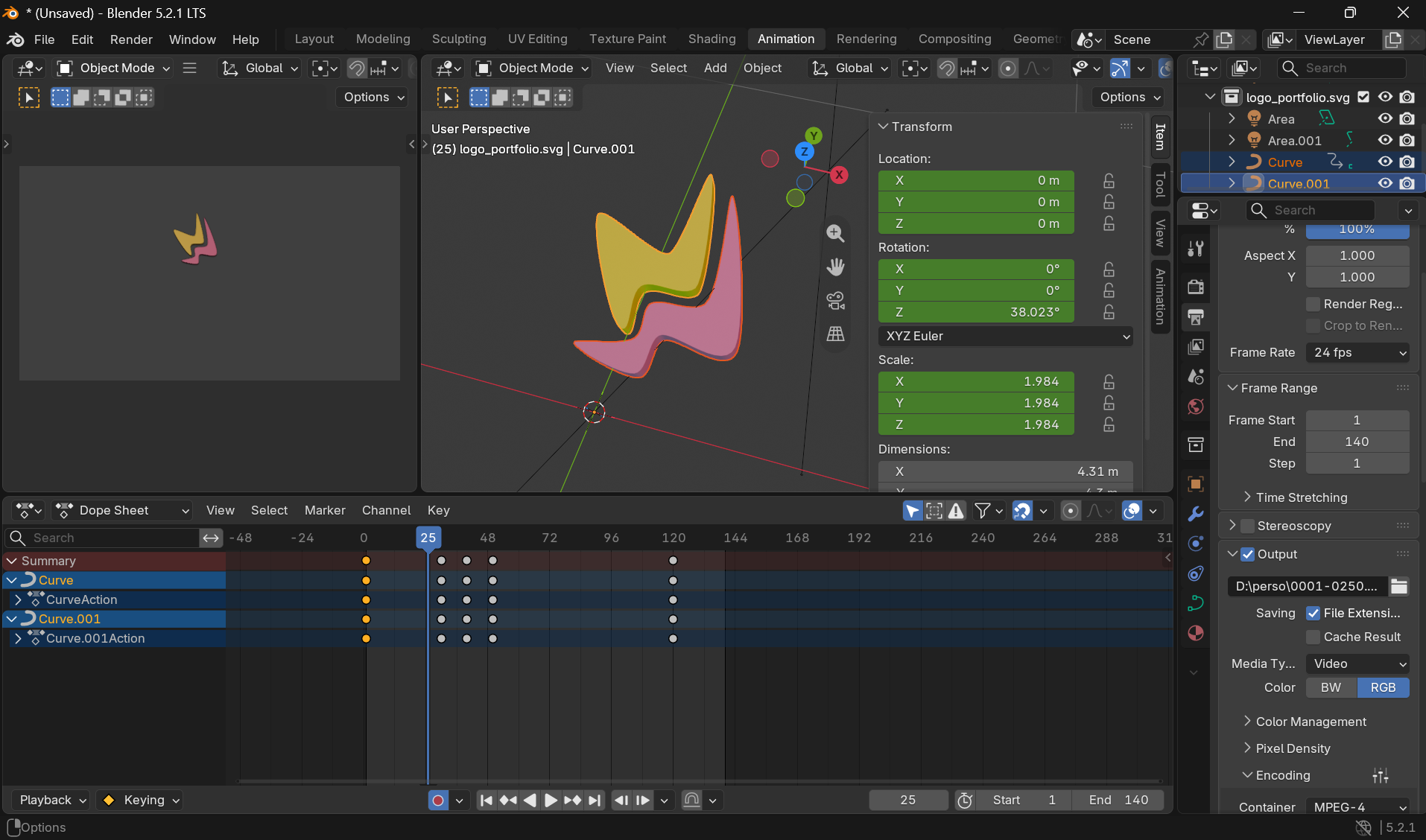
Task: Toggle the camera view icon in the viewport
Action: [835, 301]
